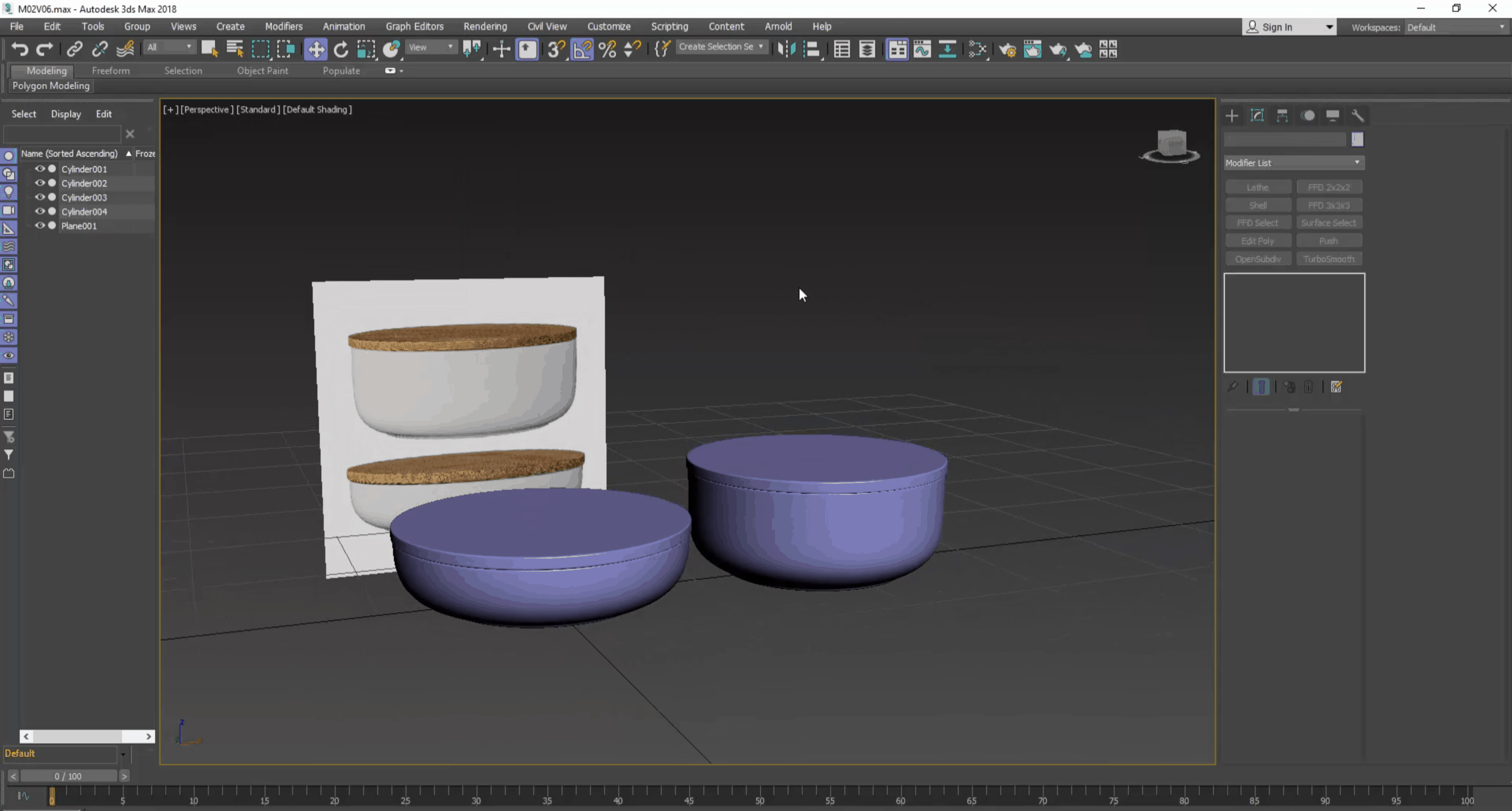Toggle the Ribbon display icon
Image resolution: width=1512 pixels, height=811 pixels.
pyautogui.click(x=897, y=49)
